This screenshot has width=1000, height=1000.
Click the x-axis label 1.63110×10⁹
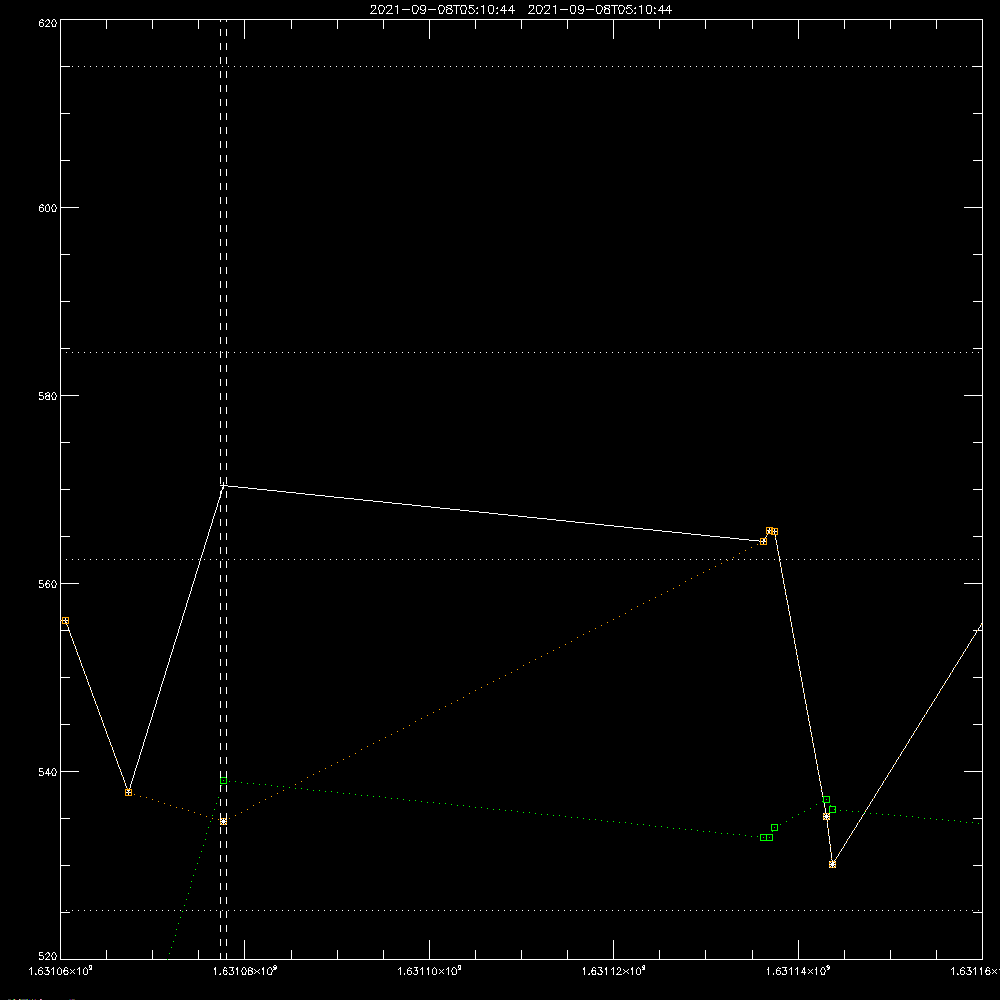(429, 971)
